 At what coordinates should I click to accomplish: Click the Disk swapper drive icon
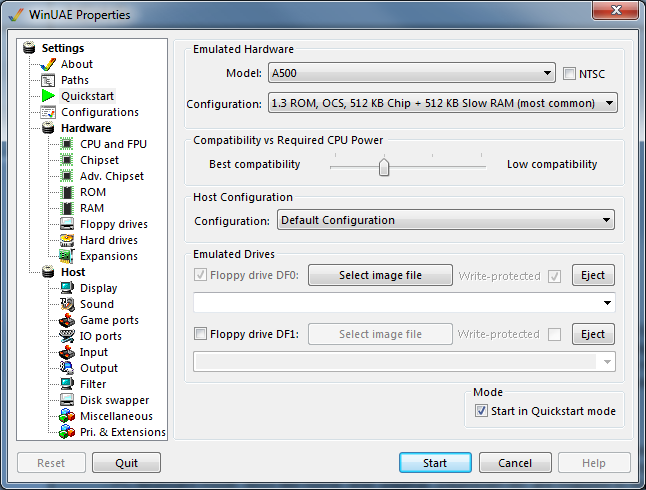(67, 400)
